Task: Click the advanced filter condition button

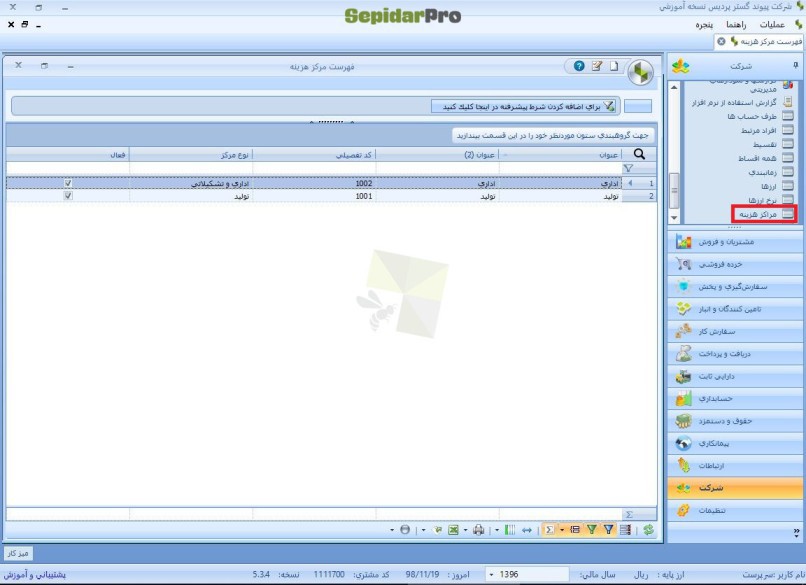Action: (x=525, y=106)
